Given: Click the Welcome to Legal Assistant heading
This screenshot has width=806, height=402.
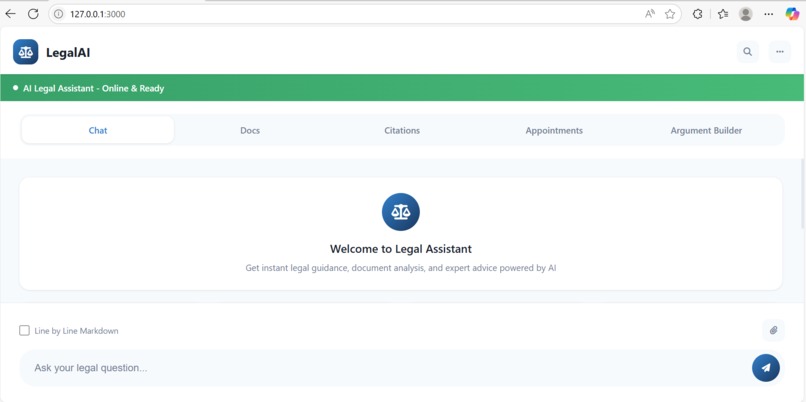Looking at the screenshot, I should tap(400, 249).
